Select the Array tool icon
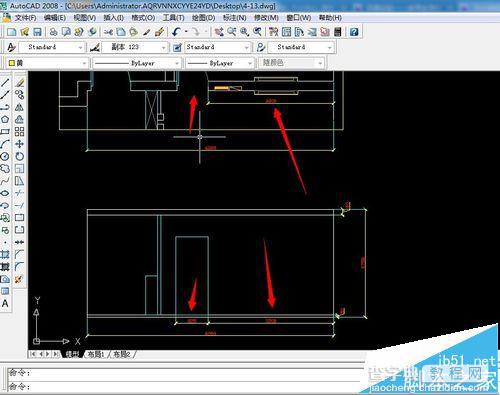 pyautogui.click(x=19, y=132)
